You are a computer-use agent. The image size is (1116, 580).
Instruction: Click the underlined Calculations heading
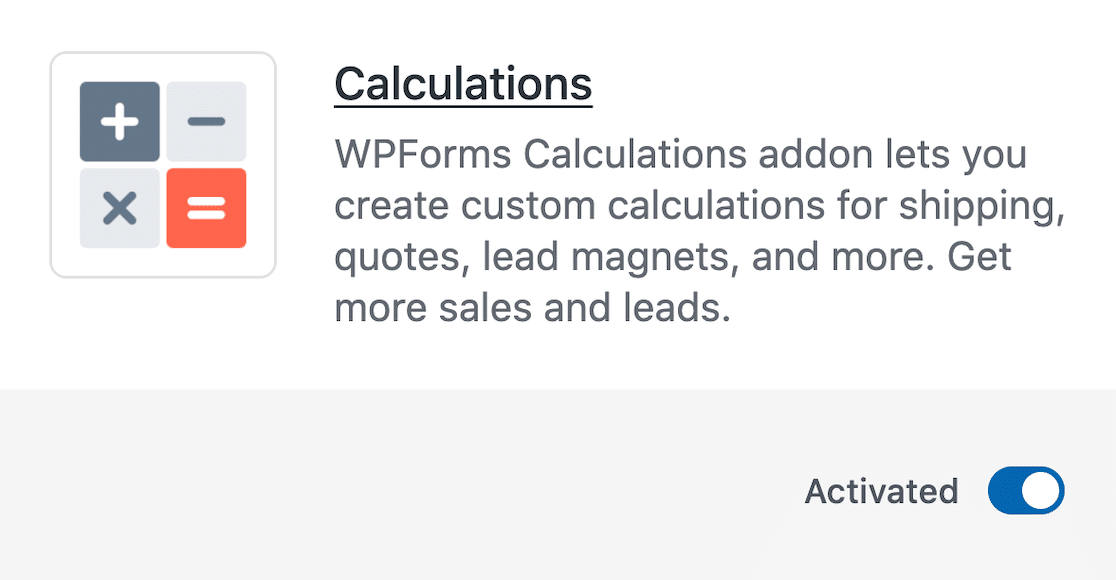pos(461,84)
